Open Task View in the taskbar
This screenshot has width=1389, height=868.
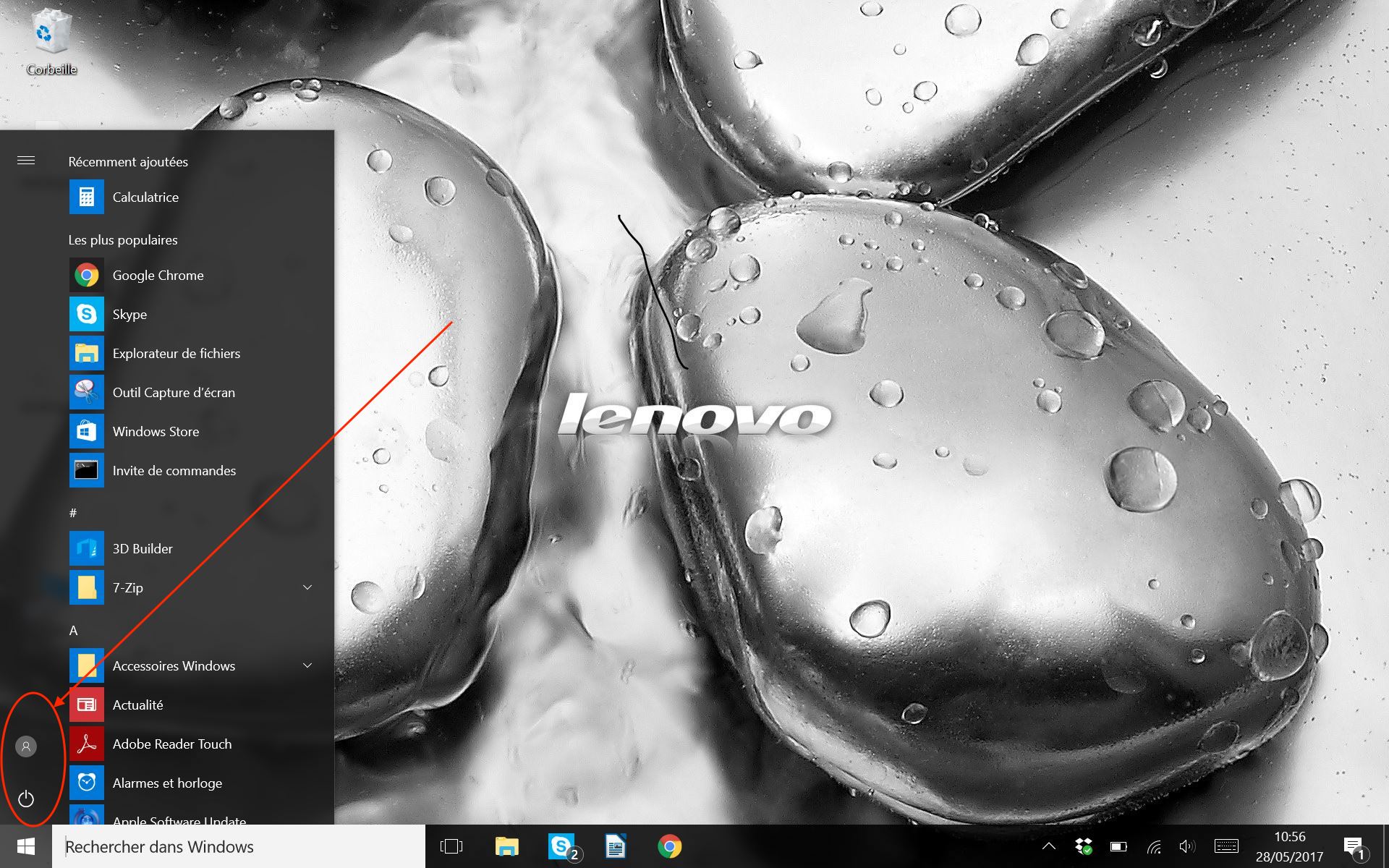(451, 846)
